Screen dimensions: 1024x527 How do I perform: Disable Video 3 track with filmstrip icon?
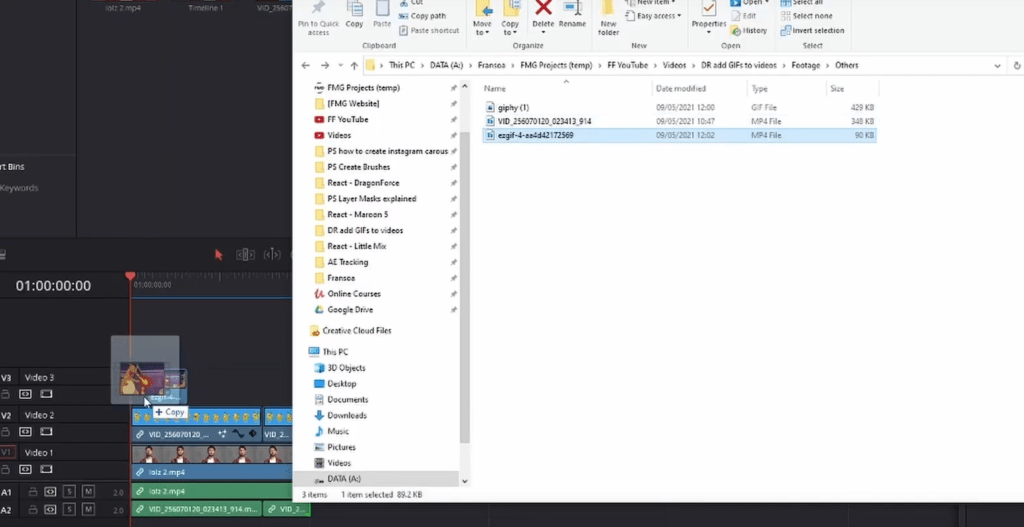pos(46,394)
